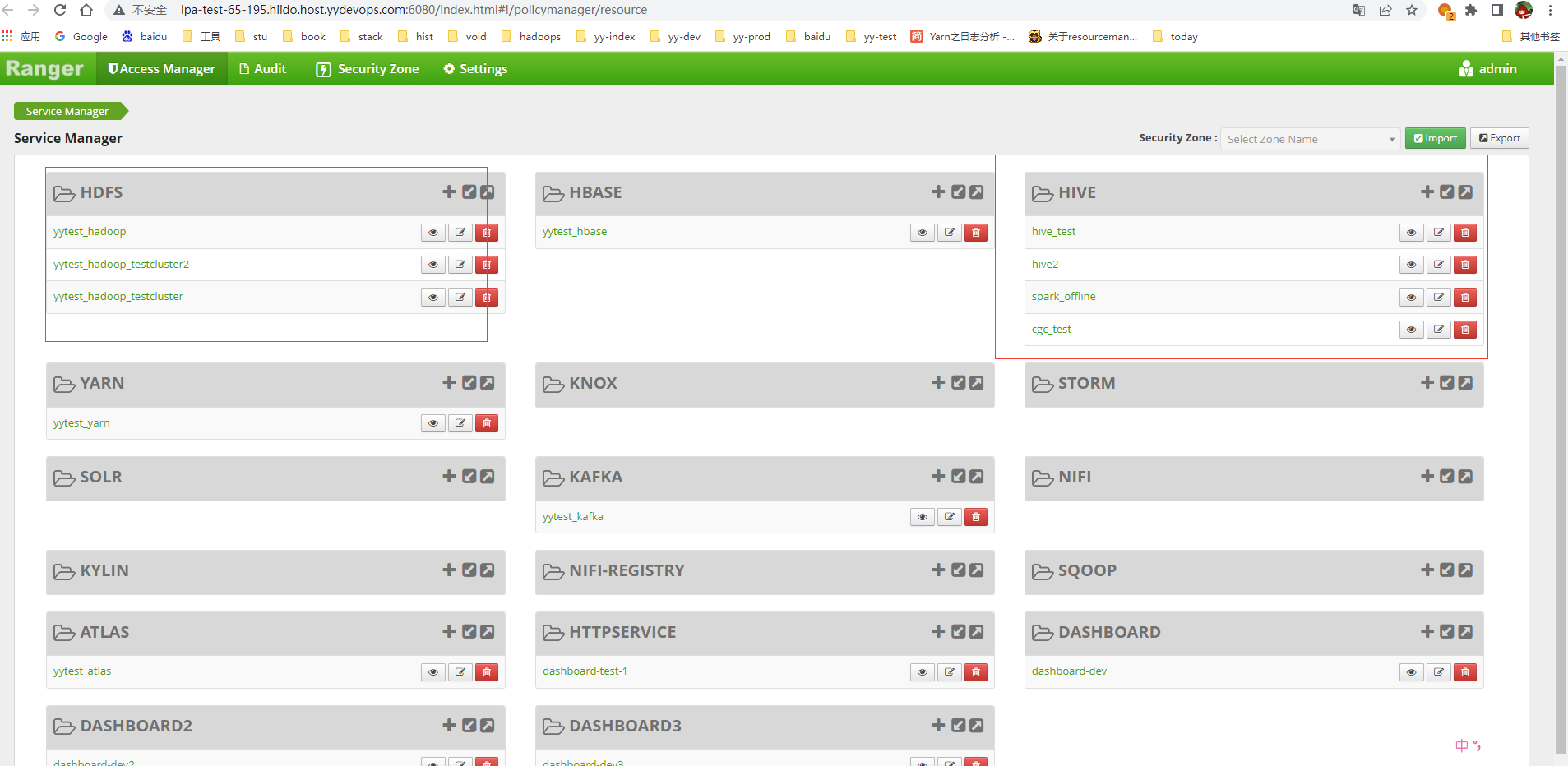
Task: Delete the spark_offline service
Action: point(1464,298)
